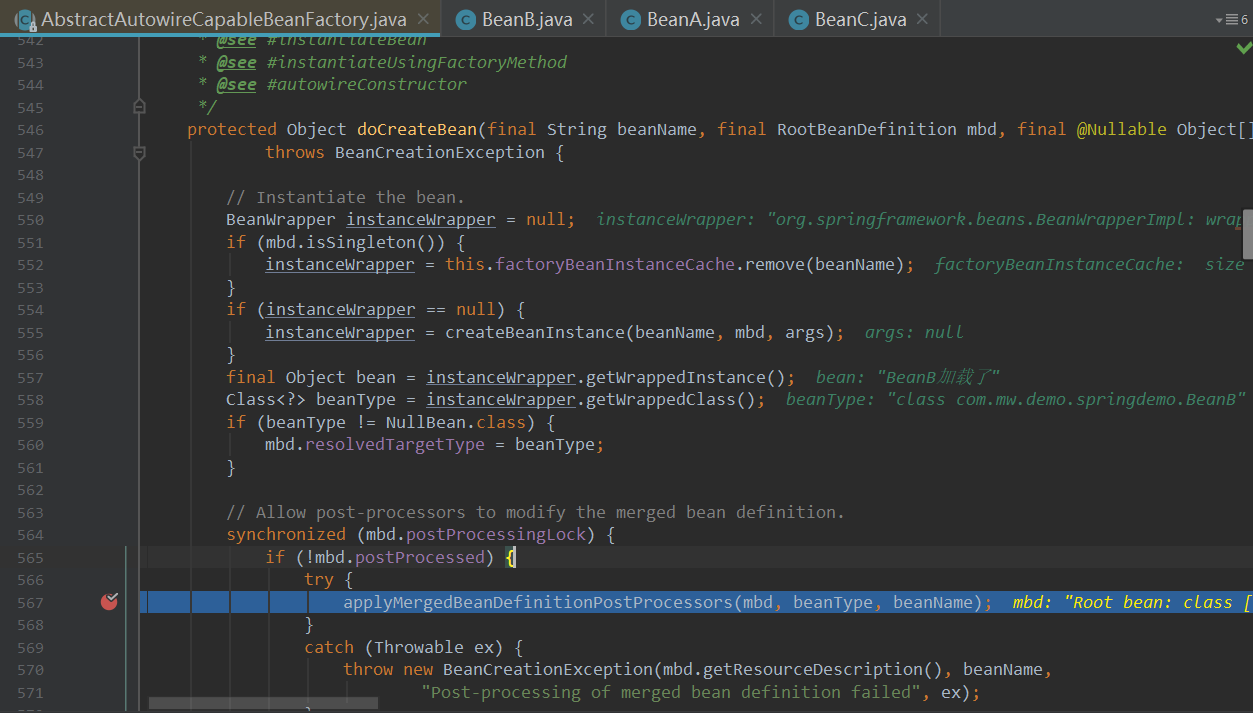Click the 'factoryBeanInstanceCache: size' debug hint
1253x713 pixels.
click(x=1089, y=264)
